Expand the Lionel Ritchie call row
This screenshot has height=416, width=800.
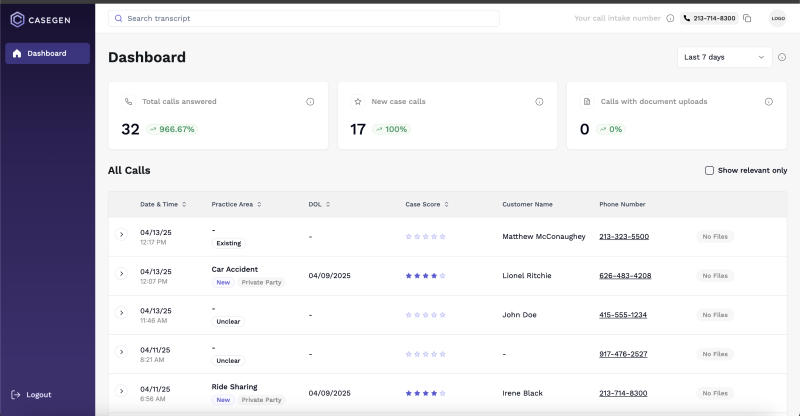point(121,274)
